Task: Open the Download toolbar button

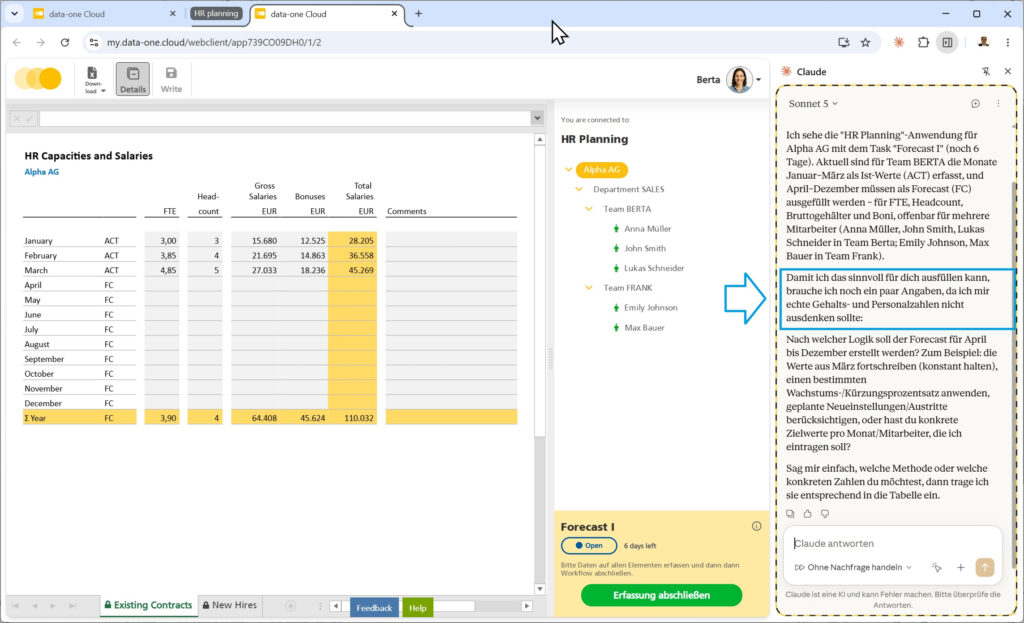Action: (94, 79)
